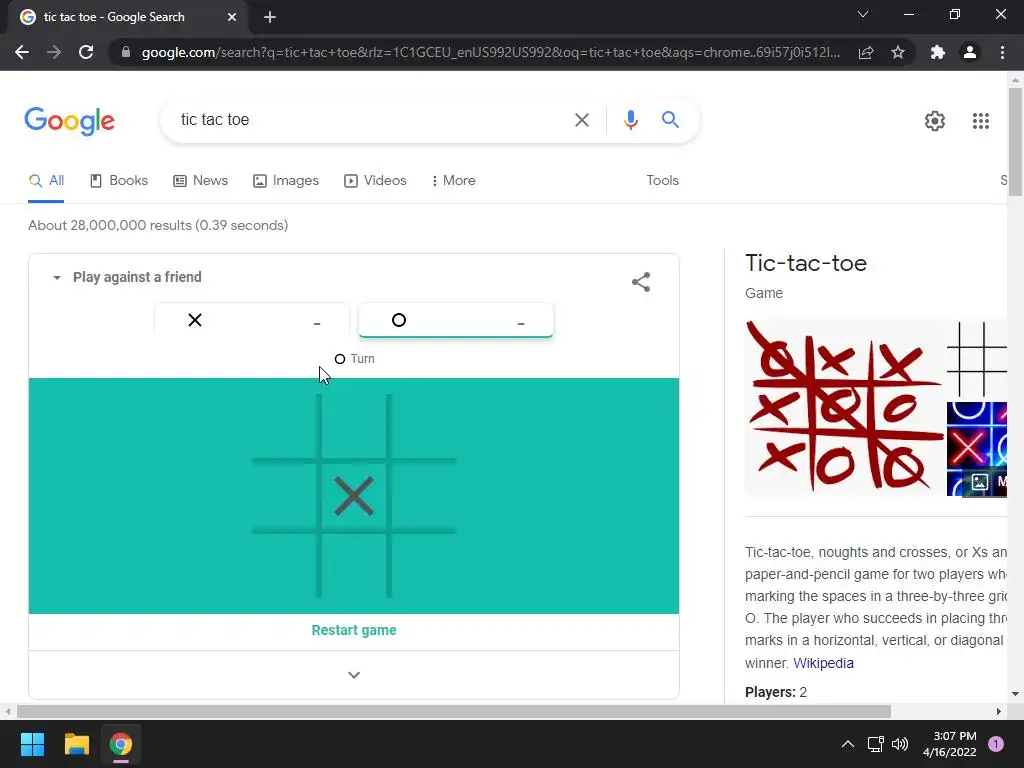Switch to the Videos tab

376,180
